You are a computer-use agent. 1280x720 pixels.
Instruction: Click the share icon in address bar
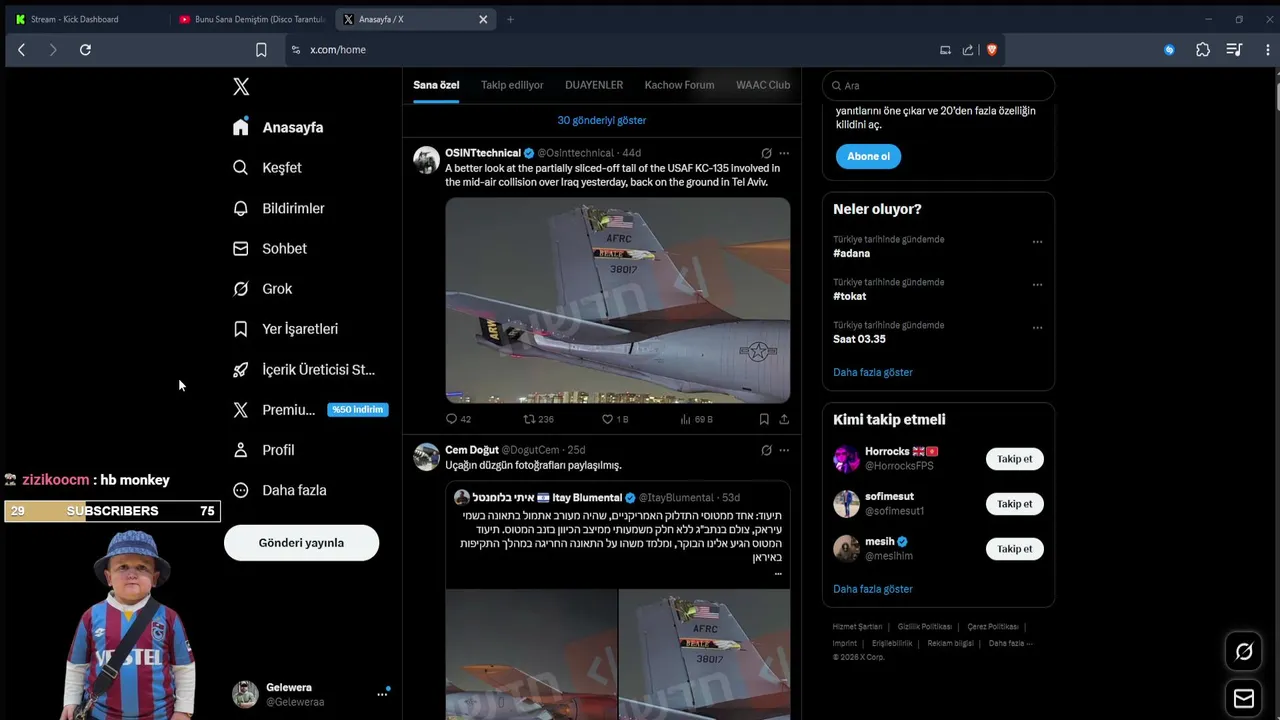click(968, 49)
